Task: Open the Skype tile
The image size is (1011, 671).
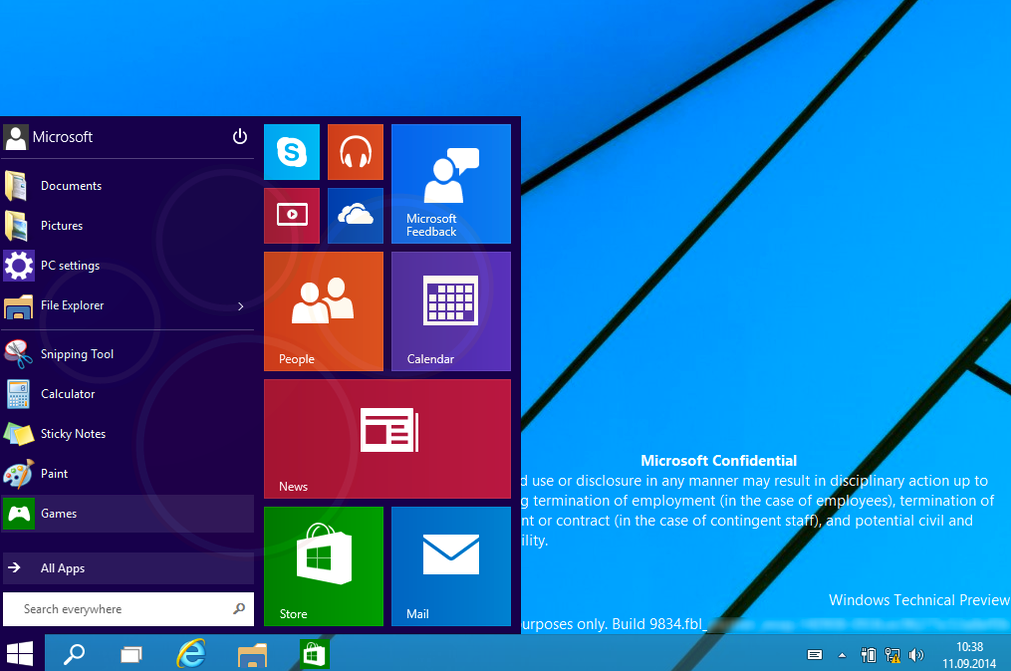Action: point(291,152)
